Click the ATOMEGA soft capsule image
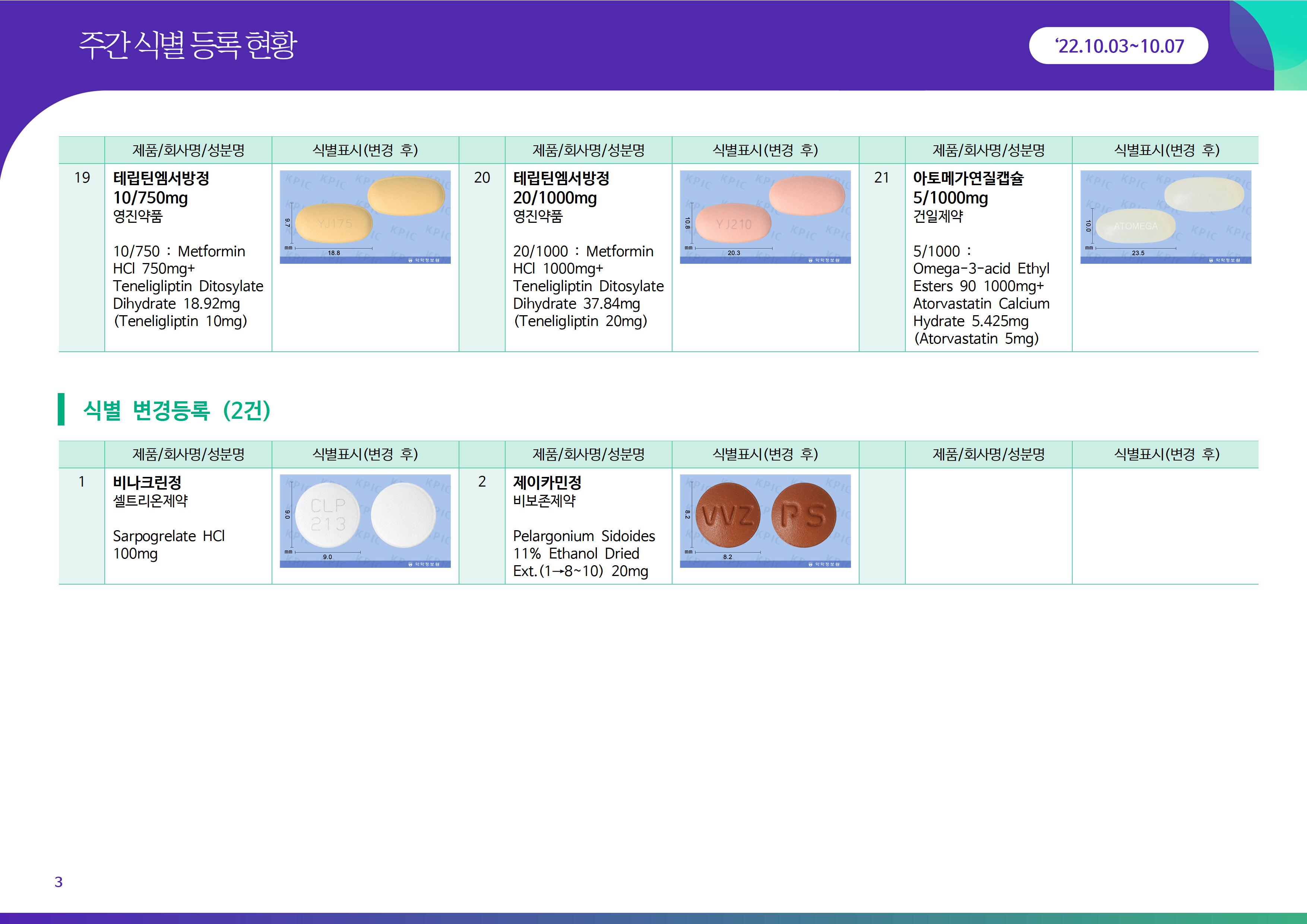The width and height of the screenshot is (1307, 924). pyautogui.click(x=1165, y=217)
